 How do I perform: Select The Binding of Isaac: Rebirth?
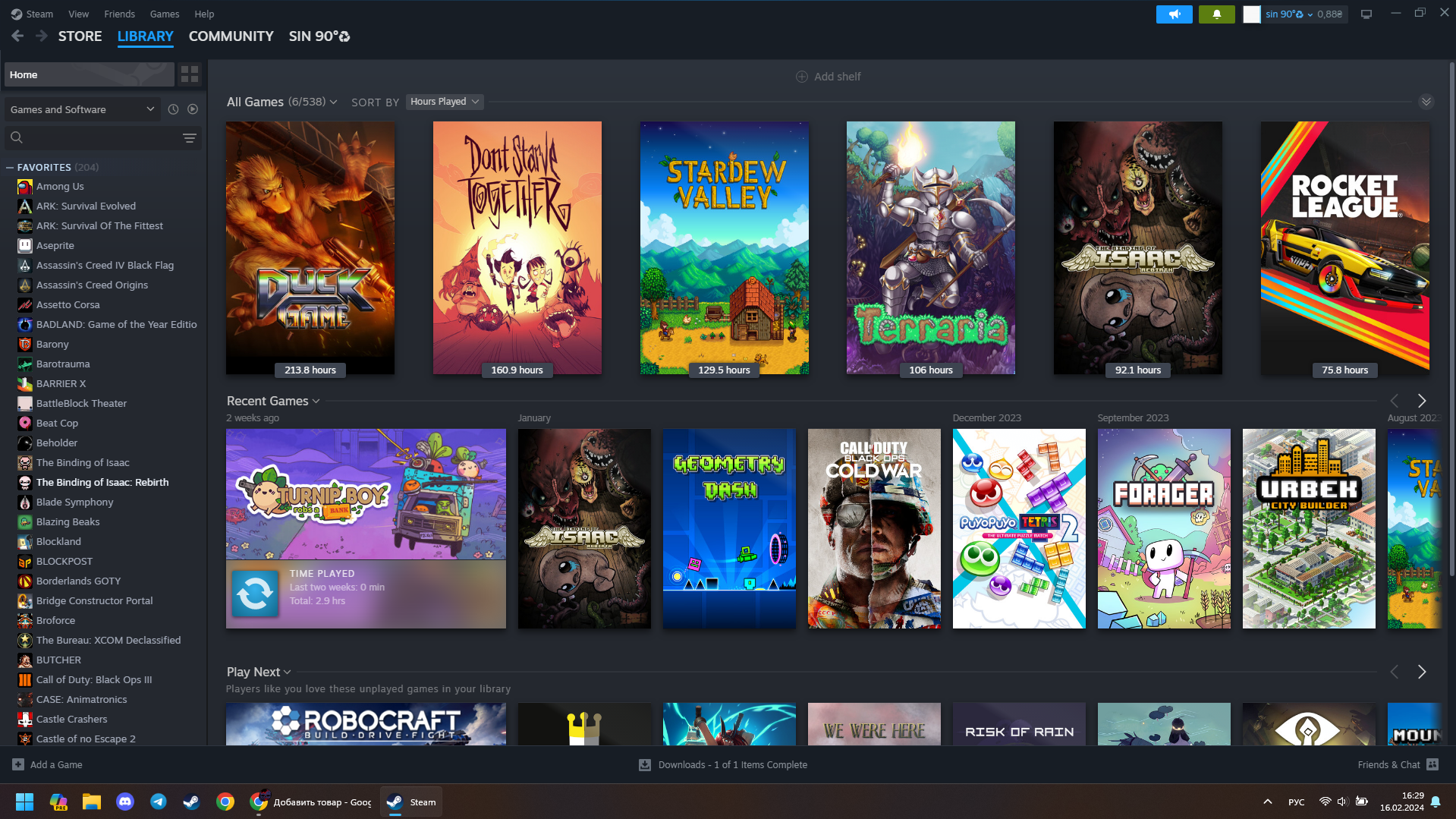click(102, 482)
